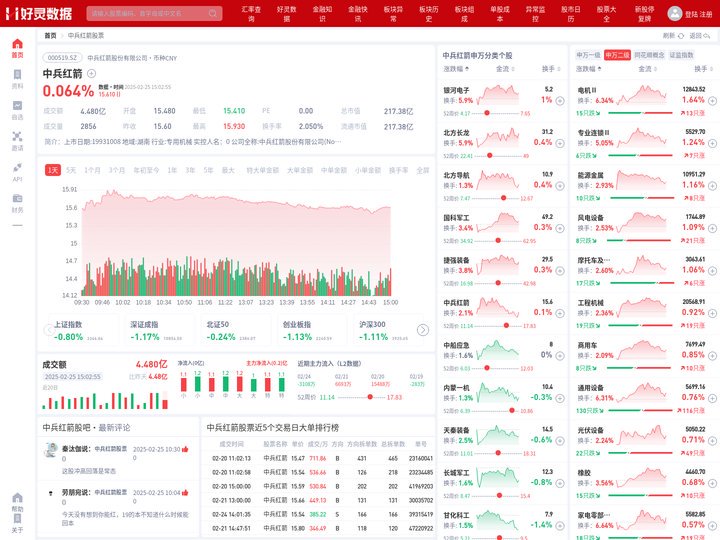720x540 pixels.
Task: Like 泰达伽's comment thumbs-up
Action: pyautogui.click(x=185, y=449)
